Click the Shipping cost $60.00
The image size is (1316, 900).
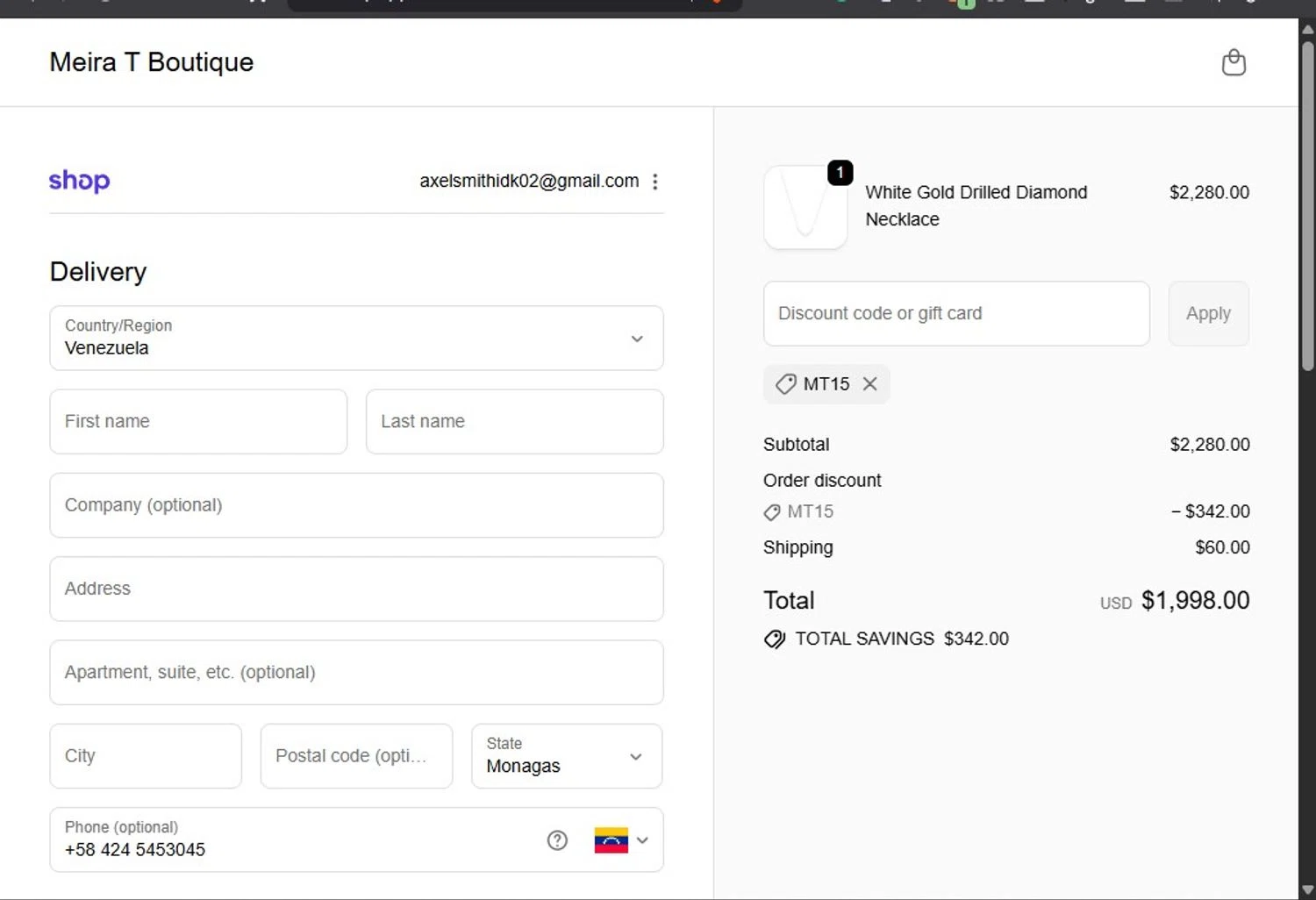tap(1222, 548)
